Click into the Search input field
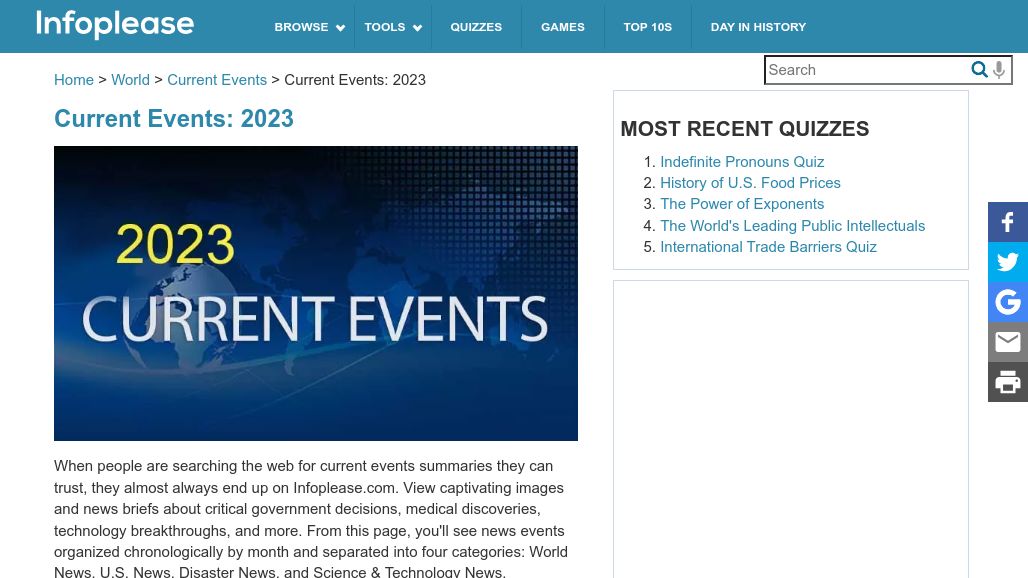The width and height of the screenshot is (1028, 578). [x=865, y=70]
